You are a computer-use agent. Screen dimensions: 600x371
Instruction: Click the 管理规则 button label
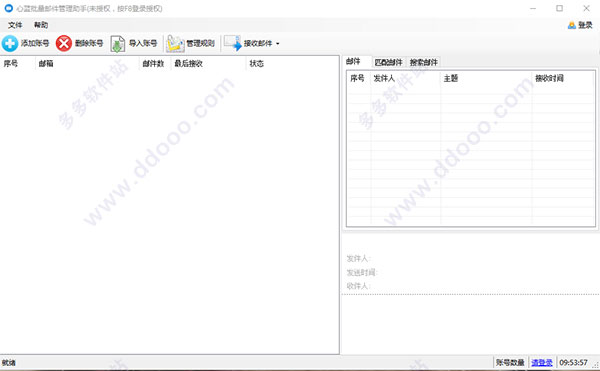point(200,43)
